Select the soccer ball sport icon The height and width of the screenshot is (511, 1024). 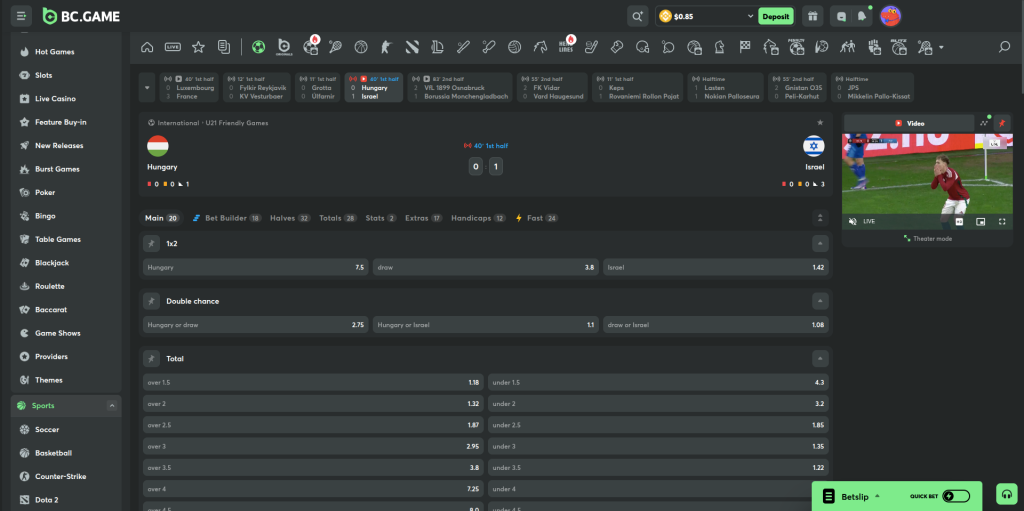coord(258,47)
